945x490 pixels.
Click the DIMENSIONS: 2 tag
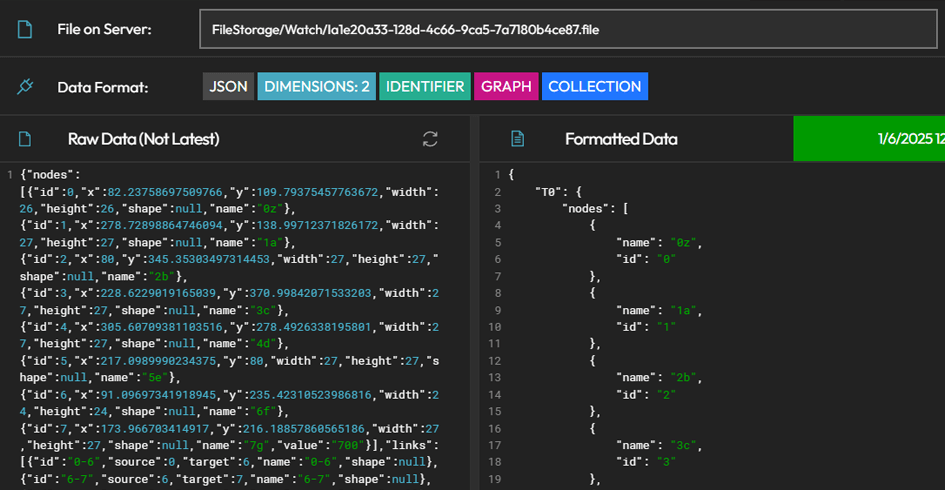pyautogui.click(x=316, y=87)
